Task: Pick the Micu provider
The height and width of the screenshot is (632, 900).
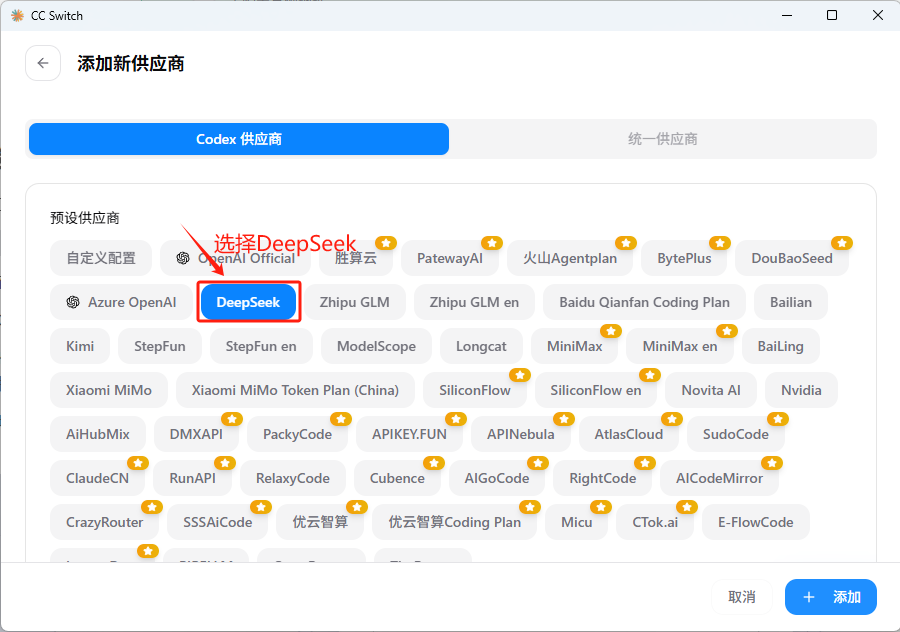Action: [x=576, y=522]
